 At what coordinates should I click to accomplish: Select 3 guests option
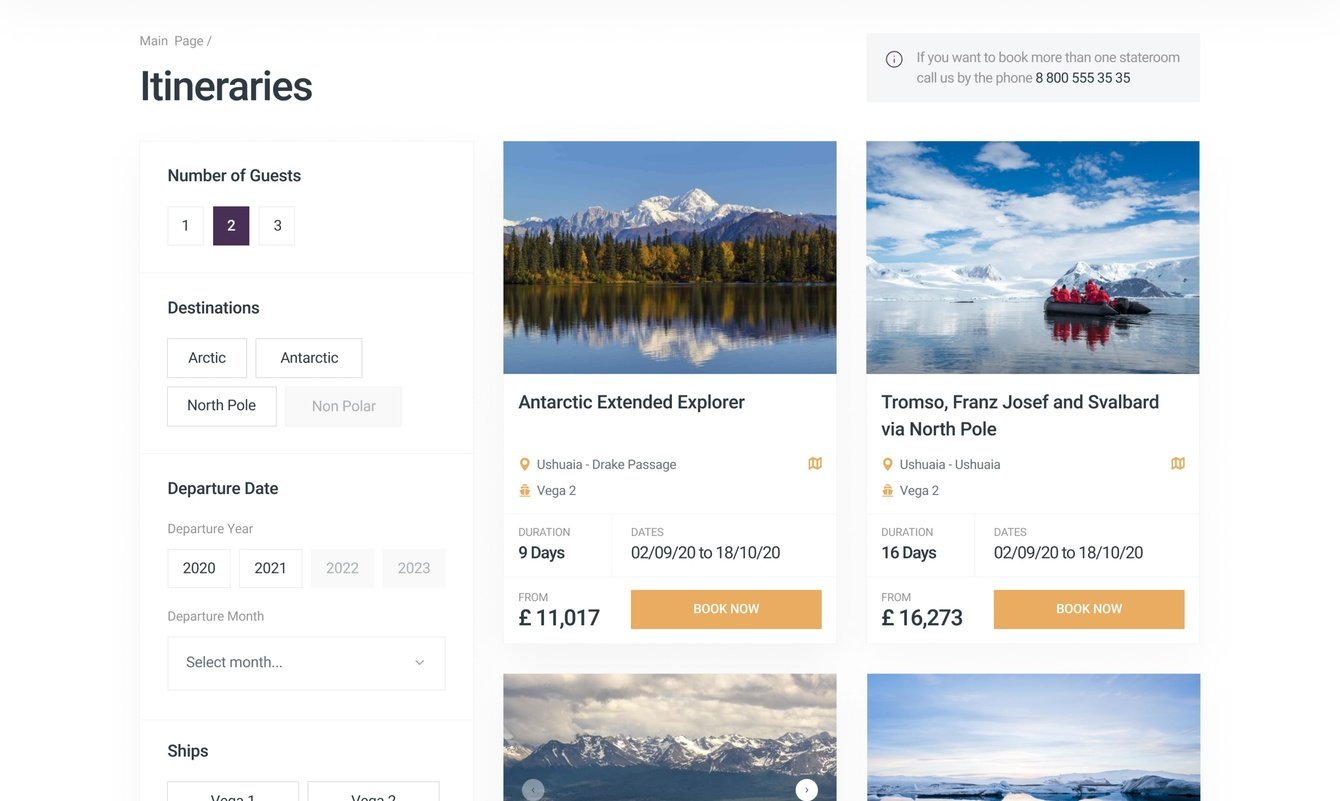click(x=277, y=226)
